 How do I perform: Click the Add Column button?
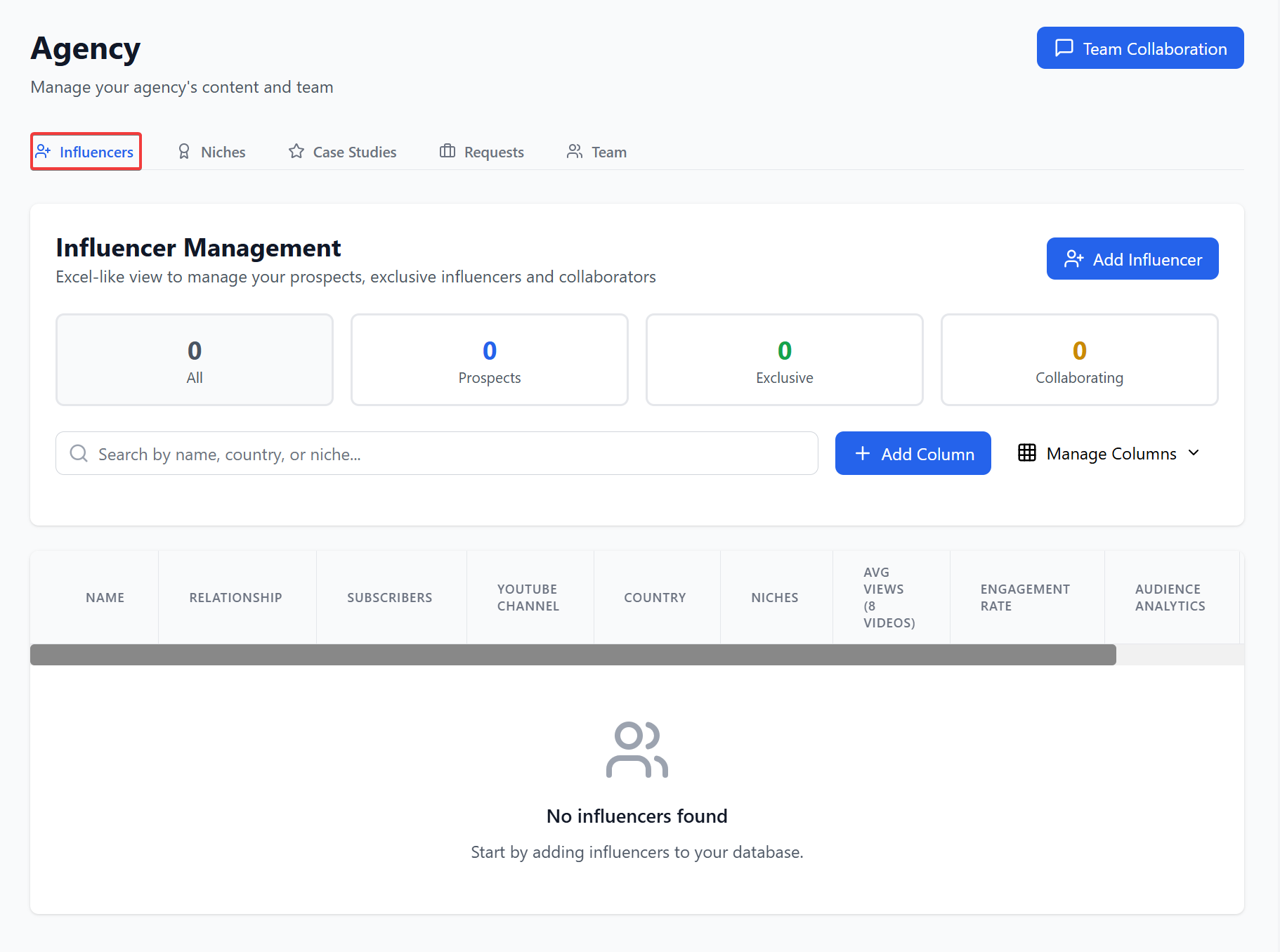(913, 453)
